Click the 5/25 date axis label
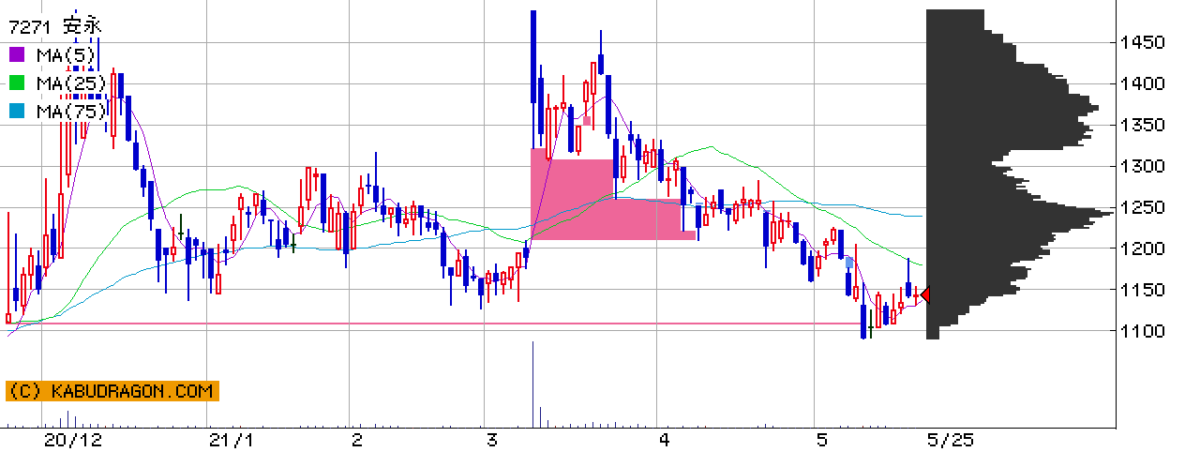The height and width of the screenshot is (452, 1200). [x=950, y=440]
